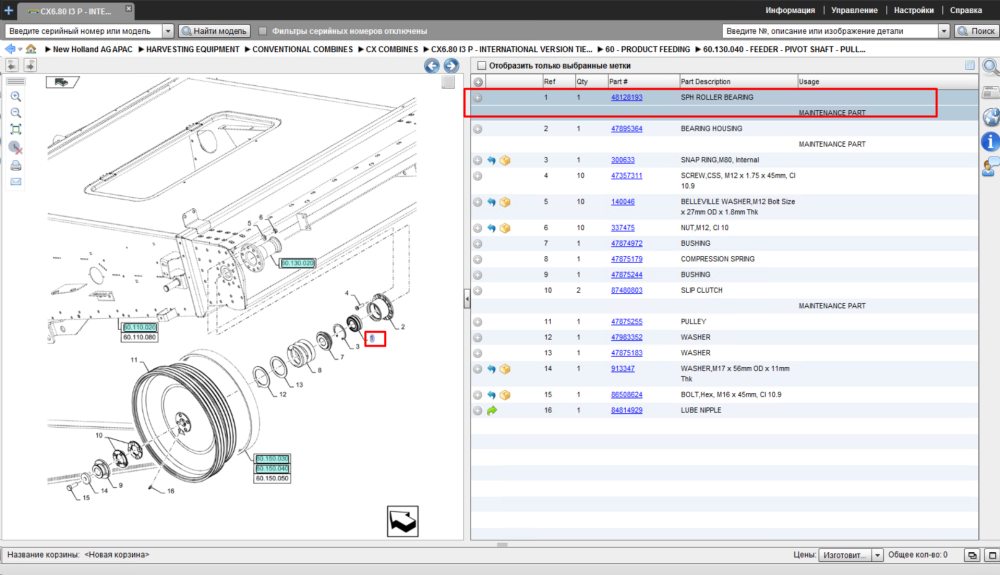
Task: Clear the callout selection tool icon
Action: point(16,148)
